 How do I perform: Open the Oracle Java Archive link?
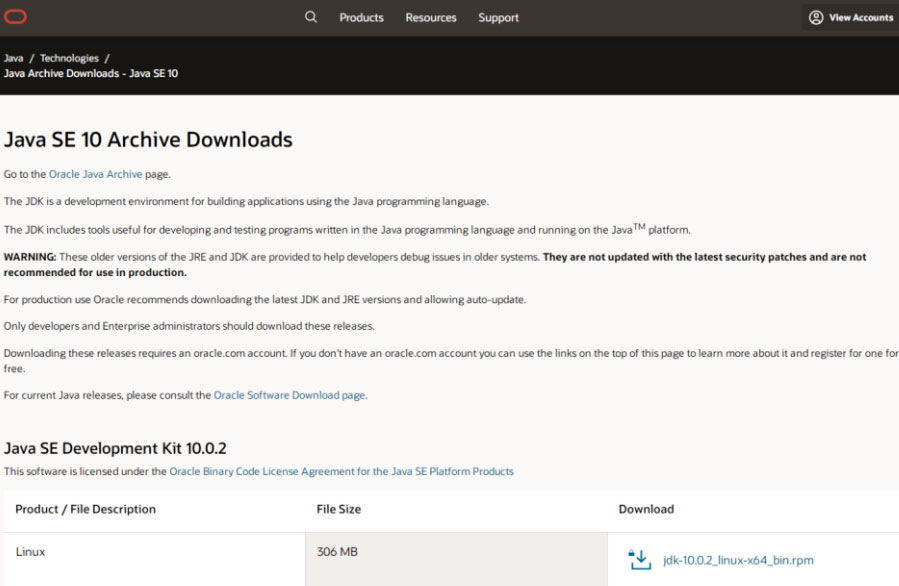96,174
